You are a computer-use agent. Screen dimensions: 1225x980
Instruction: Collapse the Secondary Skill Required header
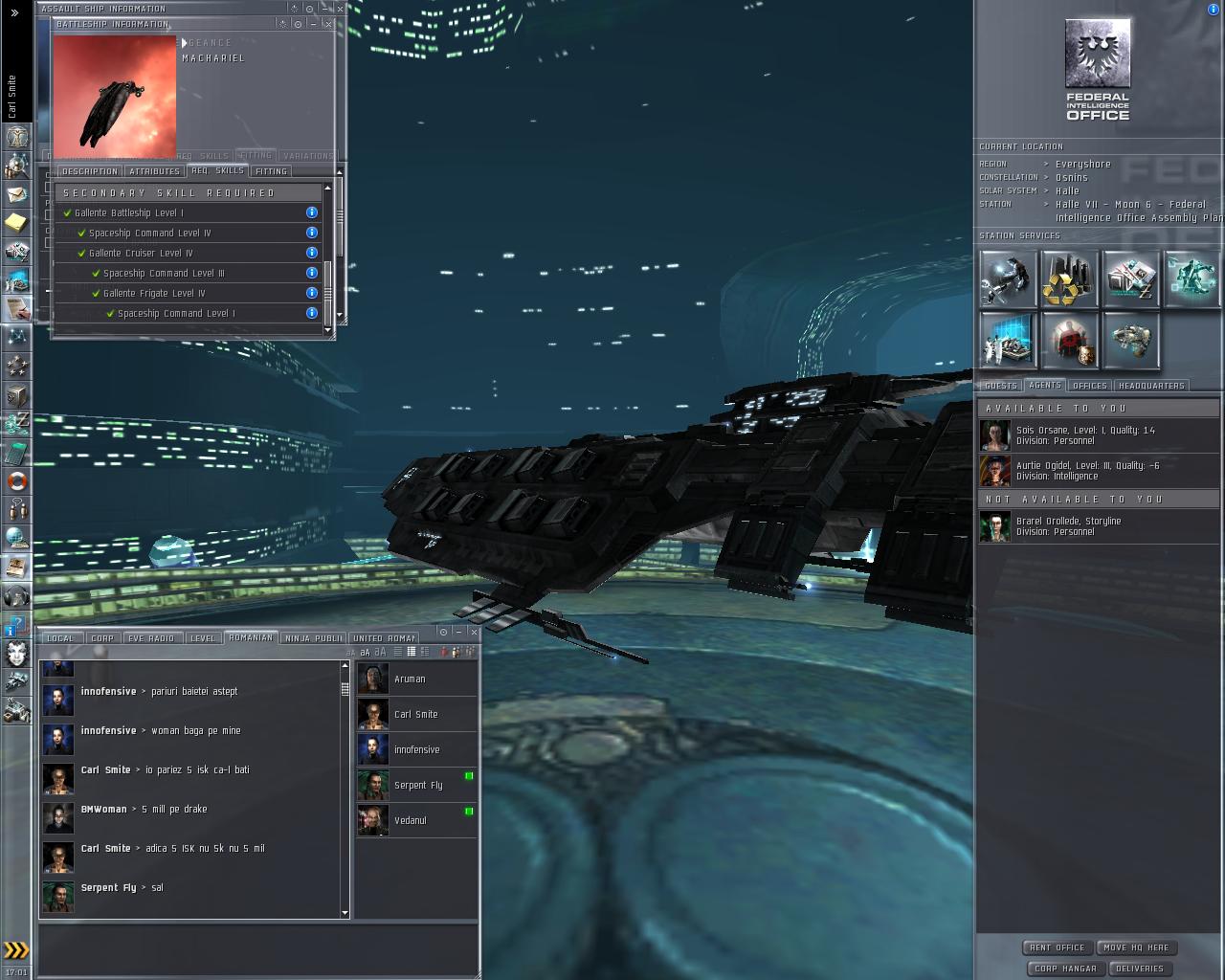(188, 192)
